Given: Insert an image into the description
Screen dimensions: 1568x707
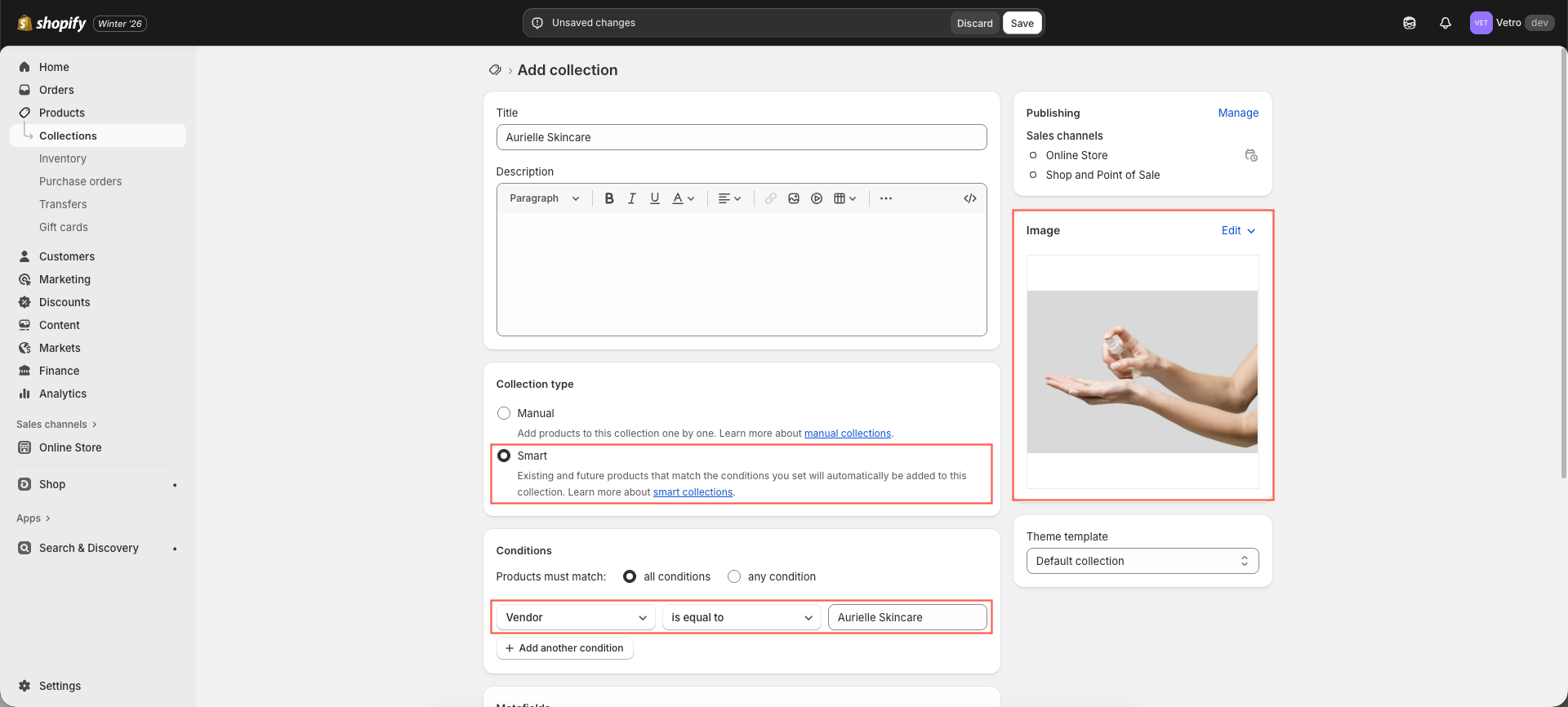Looking at the screenshot, I should tap(793, 198).
